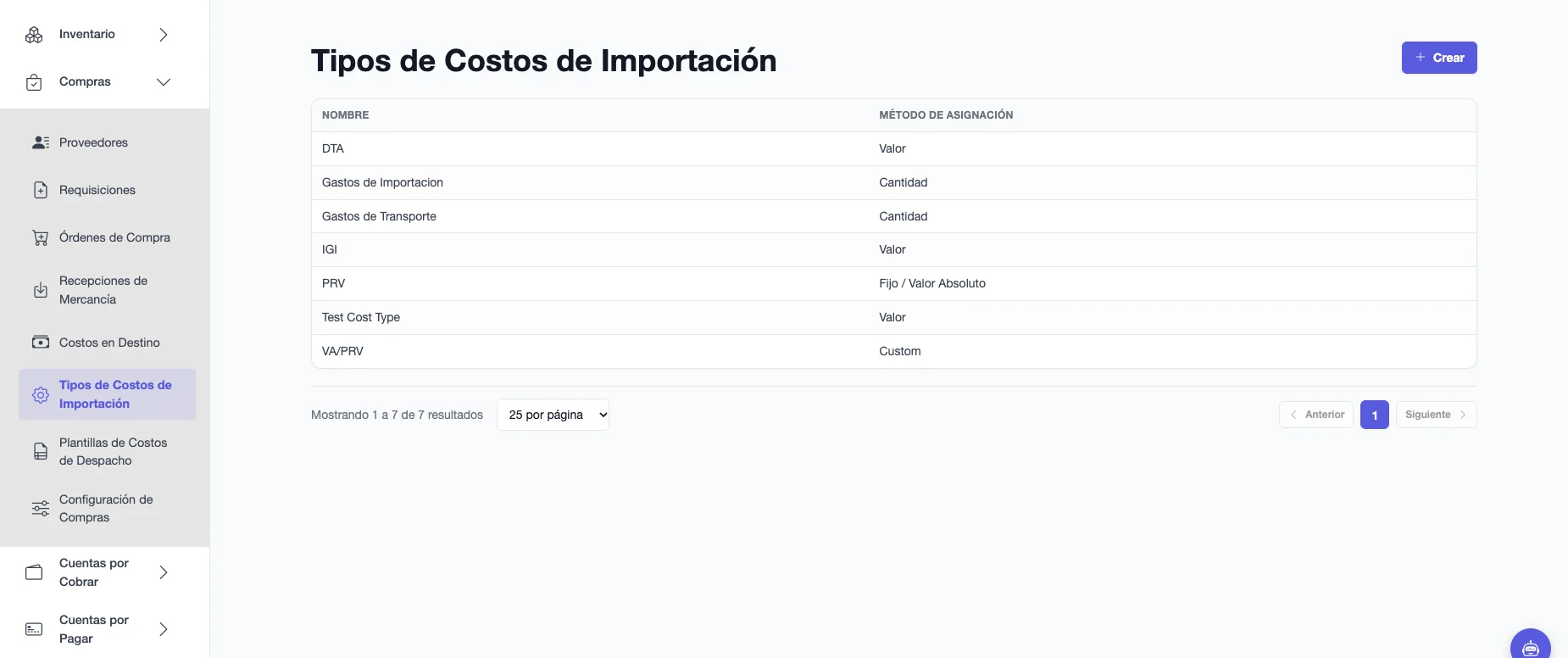Click the Tipos de Costos gear icon
1568x658 pixels.
pyautogui.click(x=41, y=394)
